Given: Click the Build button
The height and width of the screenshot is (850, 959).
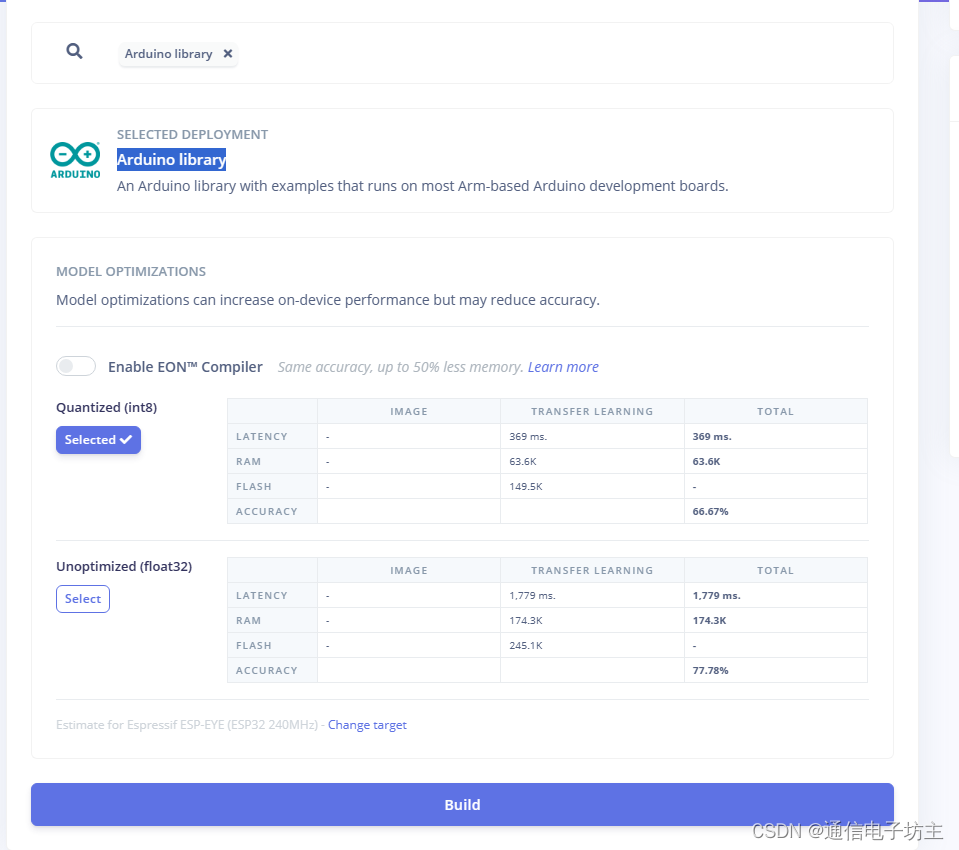Looking at the screenshot, I should 462,805.
